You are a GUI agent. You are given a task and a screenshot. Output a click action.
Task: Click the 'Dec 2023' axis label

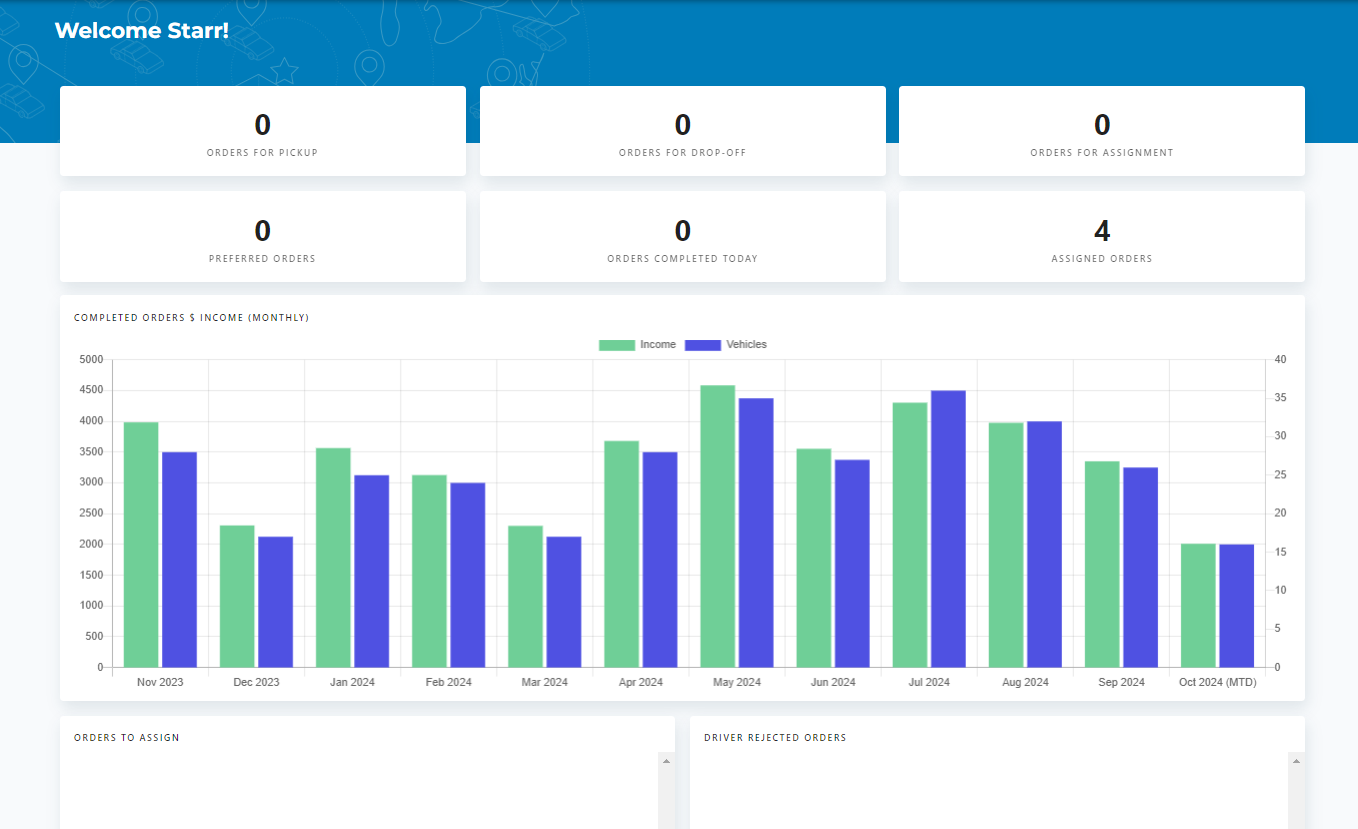[256, 682]
